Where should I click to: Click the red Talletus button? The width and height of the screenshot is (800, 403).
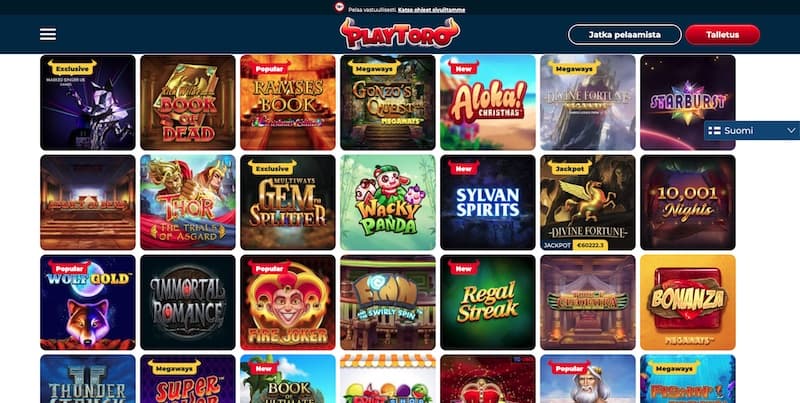722,35
